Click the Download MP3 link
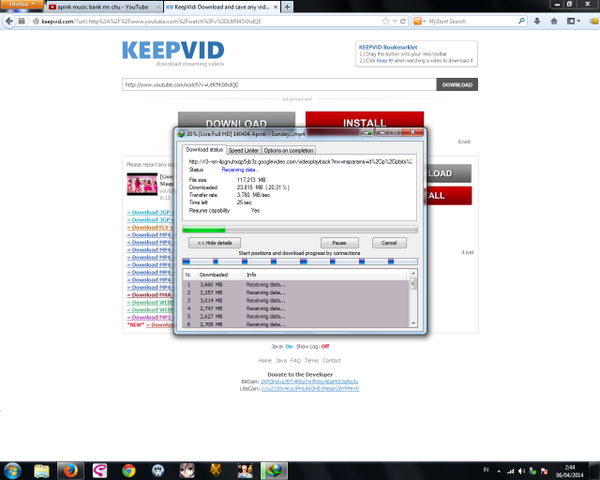The image size is (600, 480). coord(150,317)
